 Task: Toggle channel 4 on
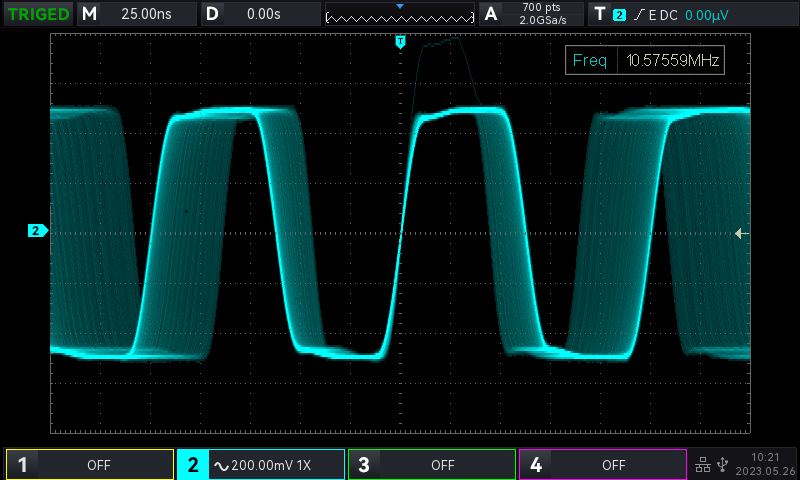click(603, 465)
